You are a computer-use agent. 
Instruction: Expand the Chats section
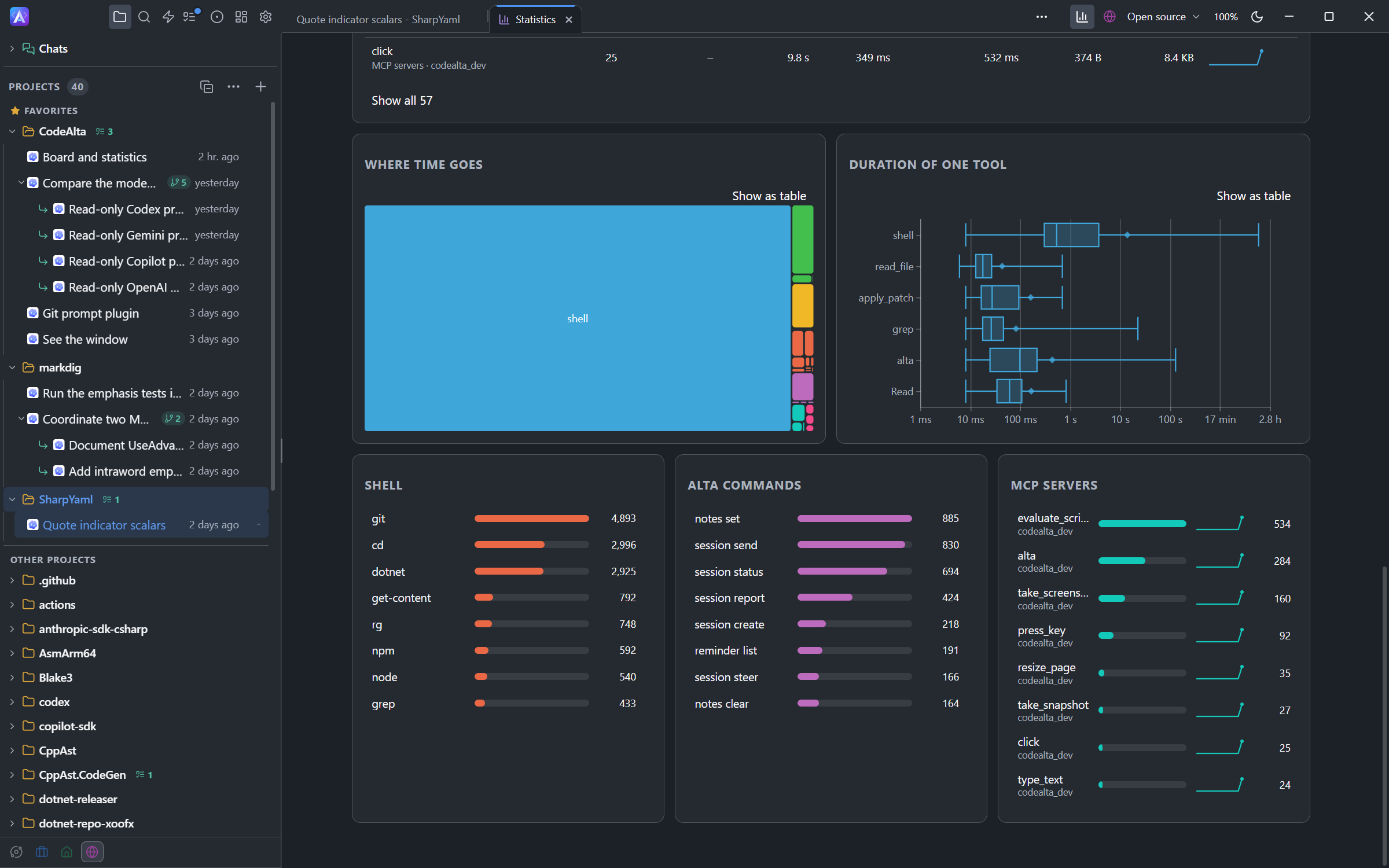[12, 49]
